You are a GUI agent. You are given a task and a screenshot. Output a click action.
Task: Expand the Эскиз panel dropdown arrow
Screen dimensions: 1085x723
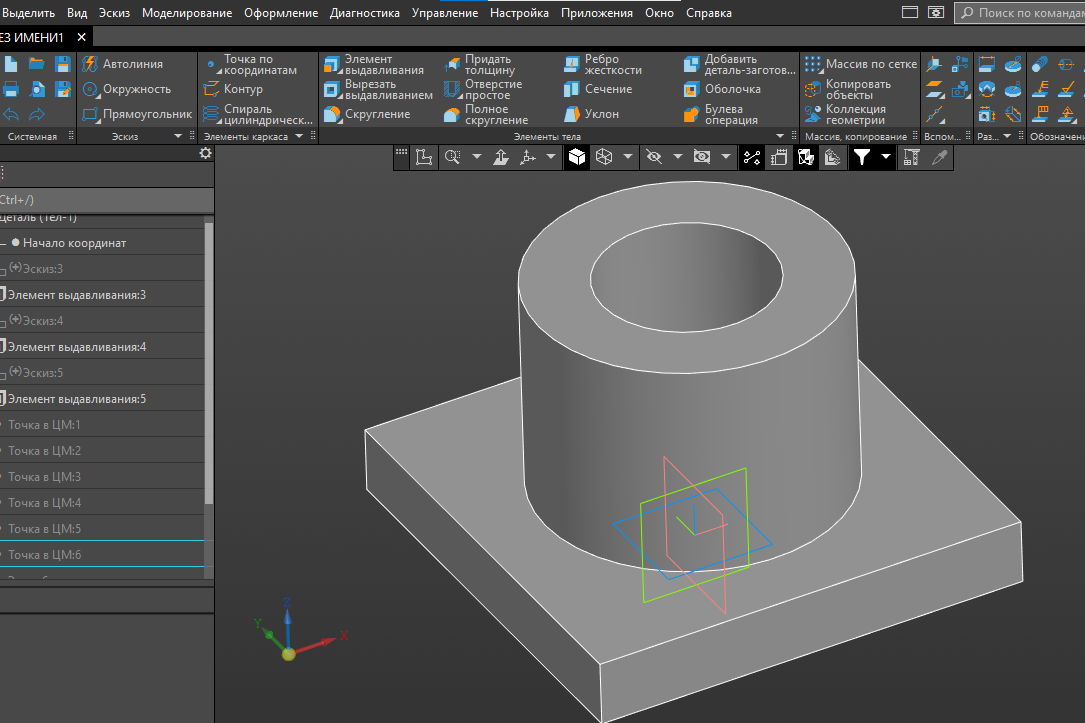(179, 136)
